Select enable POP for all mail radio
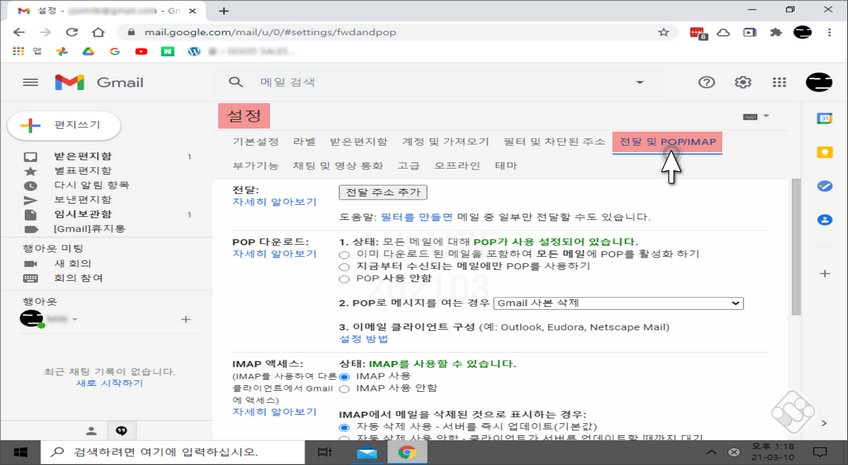The image size is (848, 465). [x=344, y=255]
